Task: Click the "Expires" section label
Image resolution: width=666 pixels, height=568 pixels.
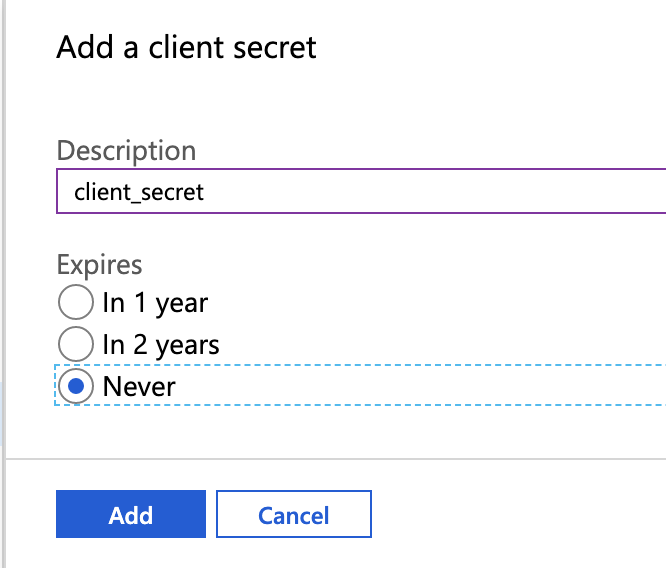Action: pyautogui.click(x=99, y=265)
